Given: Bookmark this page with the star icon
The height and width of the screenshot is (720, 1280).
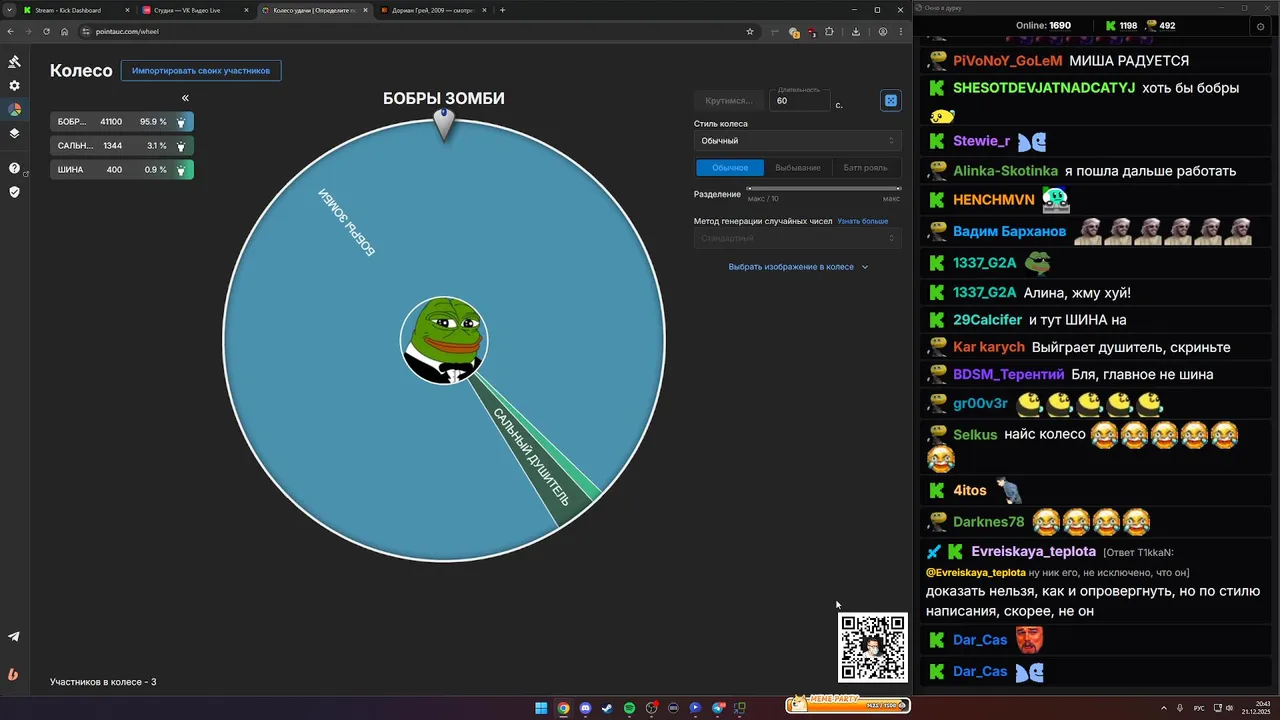Looking at the screenshot, I should coord(750,31).
